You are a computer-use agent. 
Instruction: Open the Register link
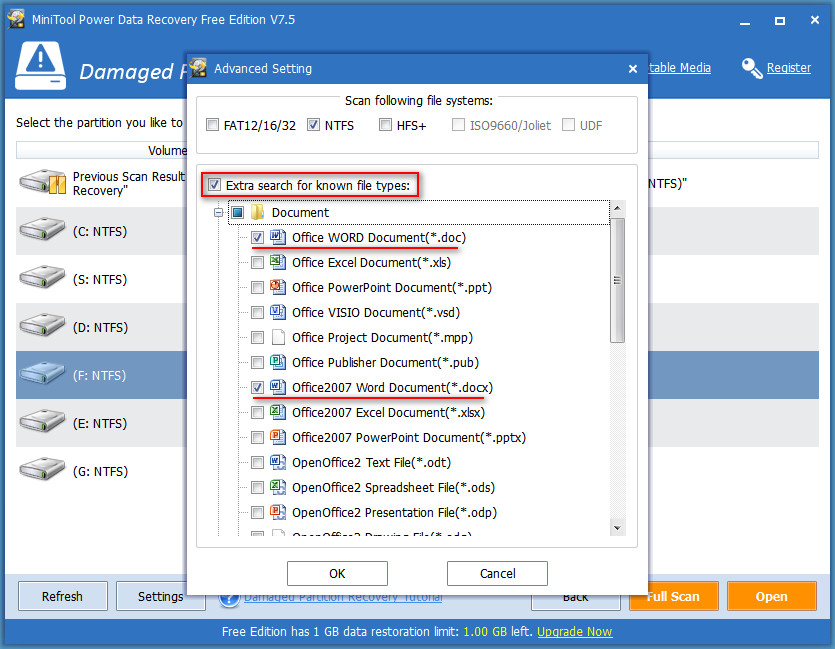[789, 68]
